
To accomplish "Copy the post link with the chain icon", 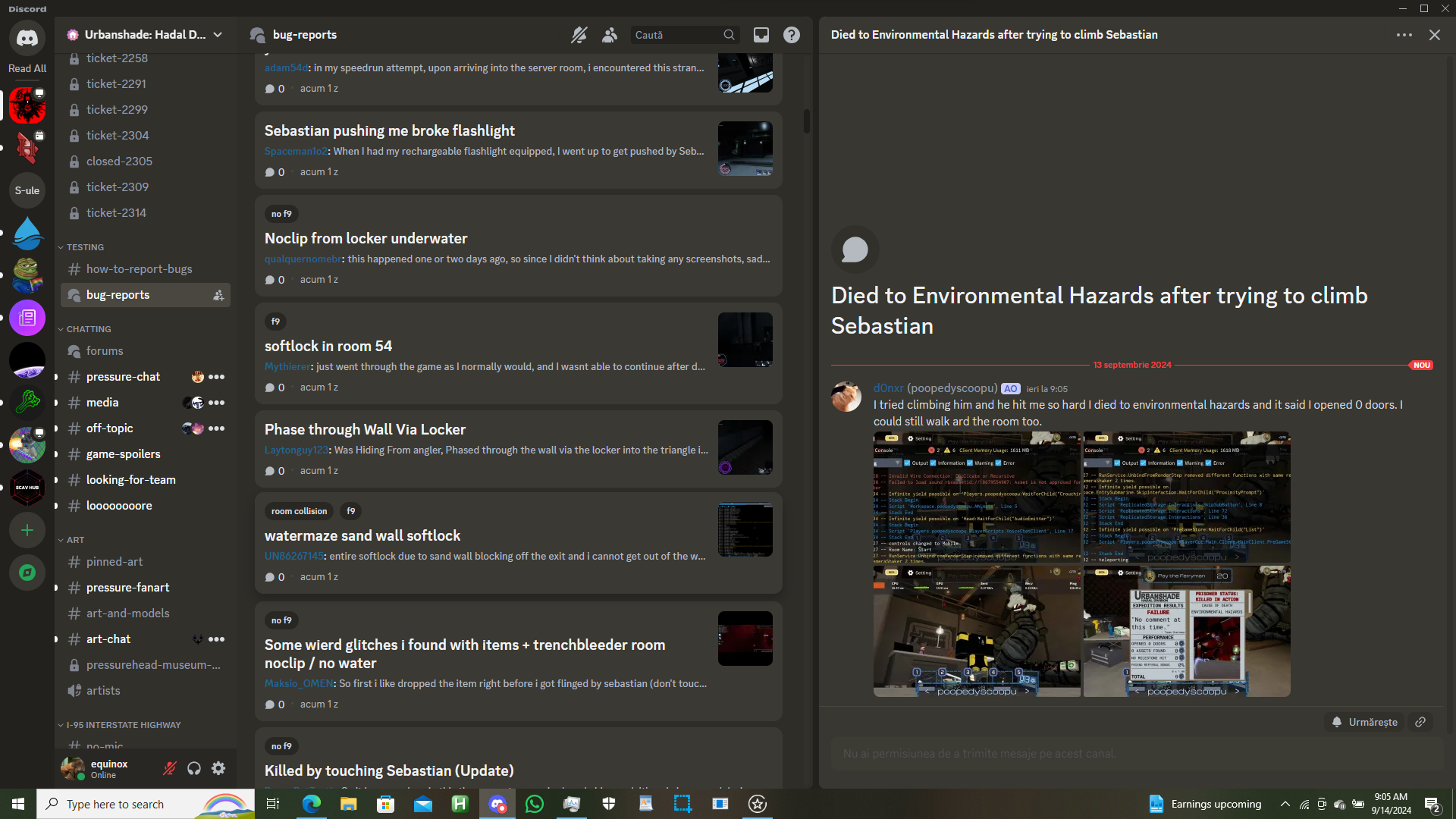I will coord(1420,722).
